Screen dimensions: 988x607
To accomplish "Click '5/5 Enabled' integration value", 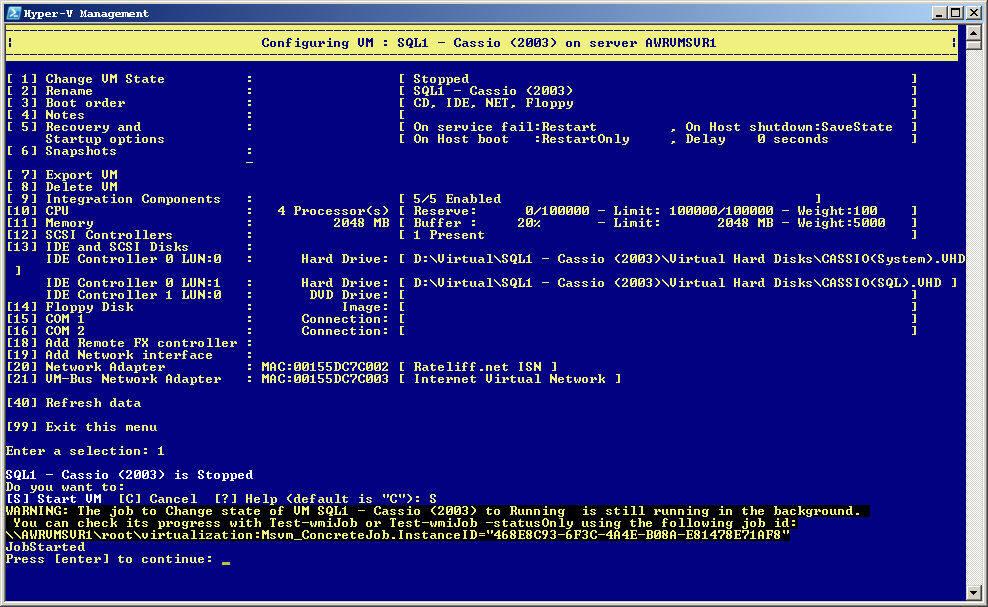I will pos(457,199).
